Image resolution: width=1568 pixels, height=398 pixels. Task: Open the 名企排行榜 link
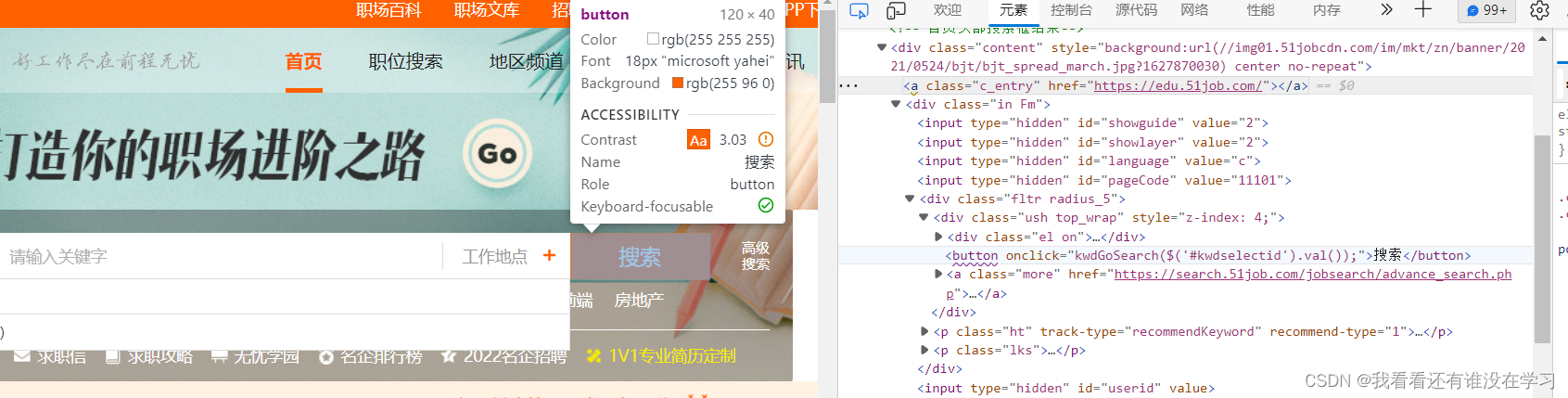(381, 356)
